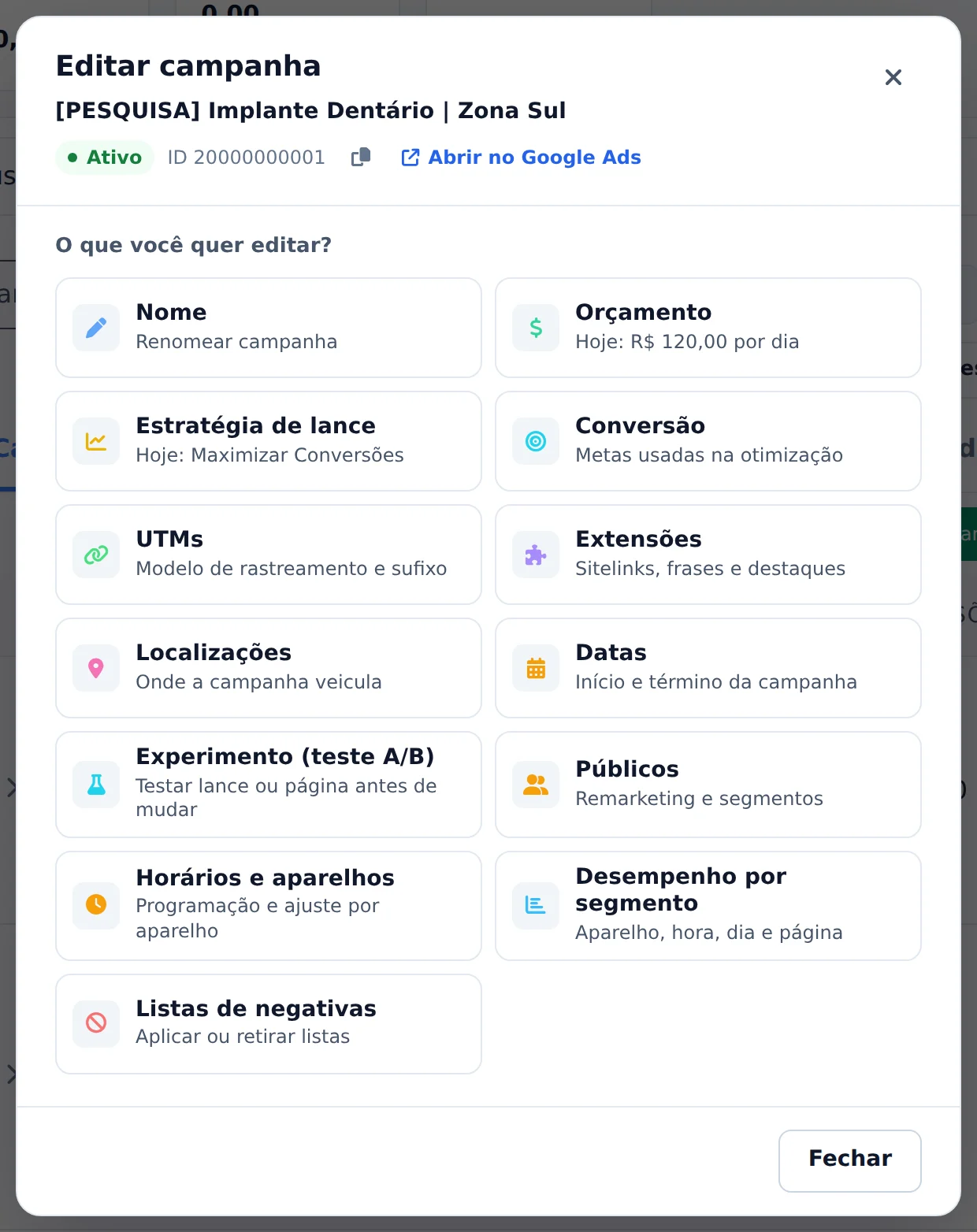Select the Extensões heading, sitelinks e frases
Viewport: 977px width, 1232px height.
(638, 539)
